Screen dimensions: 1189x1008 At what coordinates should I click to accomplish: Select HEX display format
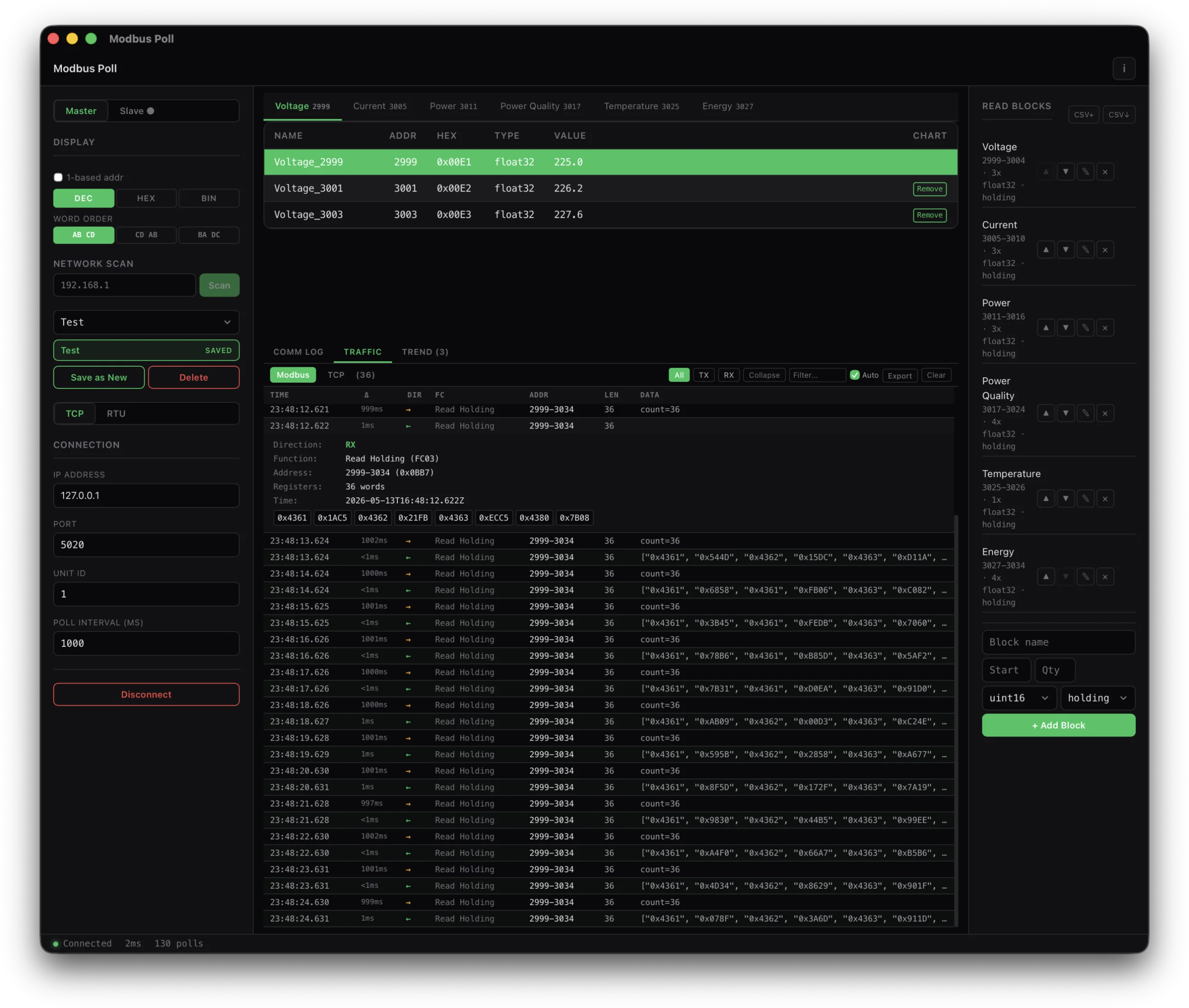click(146, 198)
